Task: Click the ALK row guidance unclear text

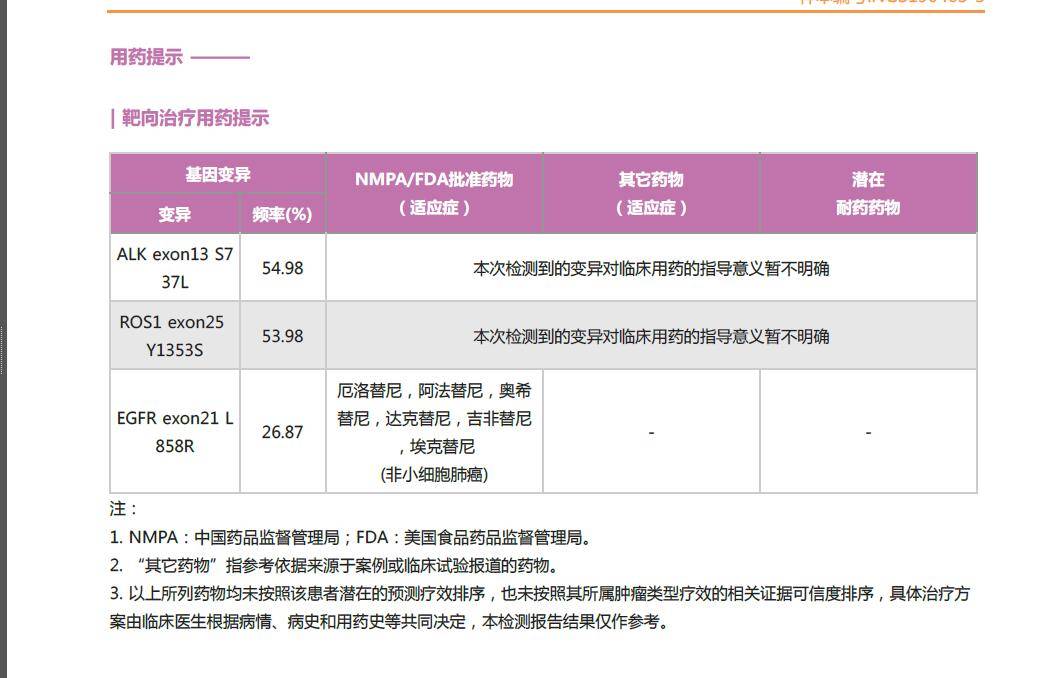Action: coord(651,268)
